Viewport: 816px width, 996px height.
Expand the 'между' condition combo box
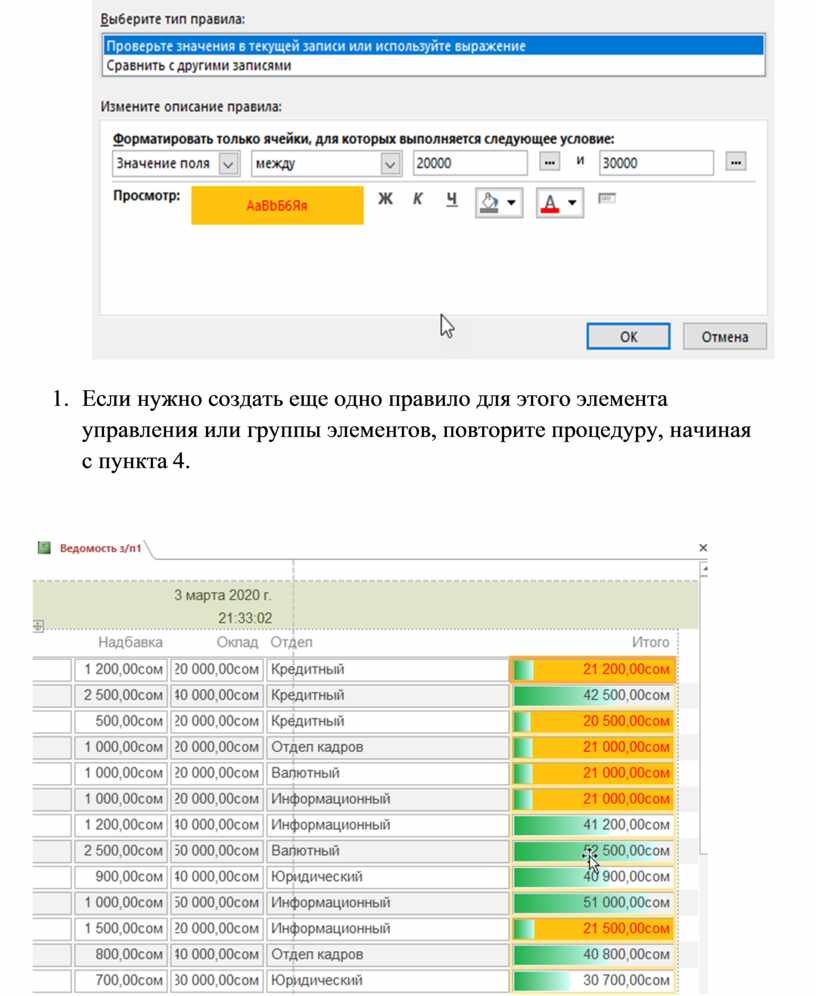pyautogui.click(x=391, y=165)
